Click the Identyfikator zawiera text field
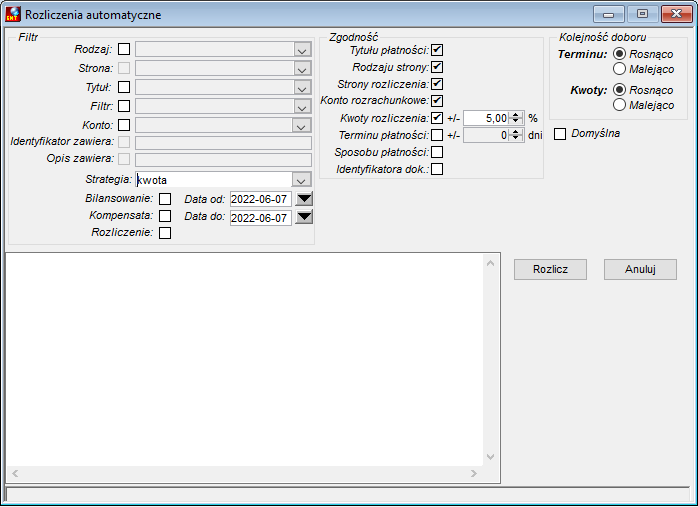698x507 pixels. (x=223, y=142)
